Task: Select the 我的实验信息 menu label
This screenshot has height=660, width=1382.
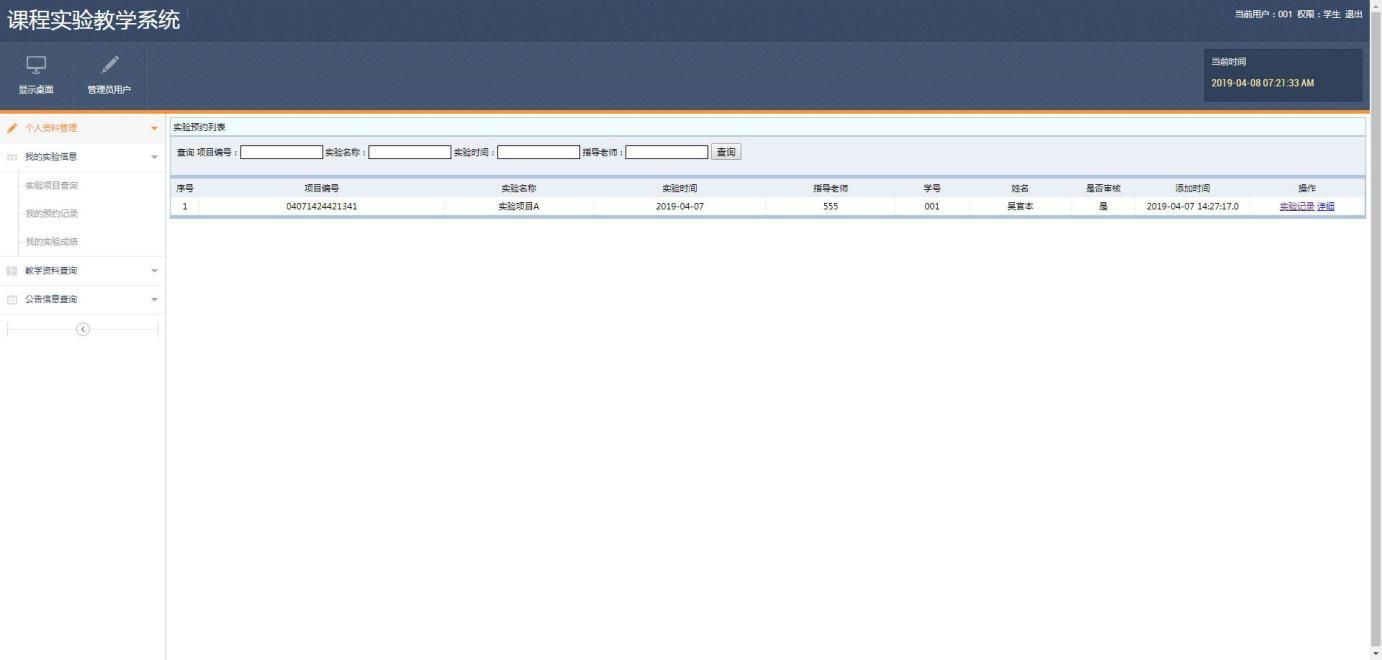Action: point(51,157)
